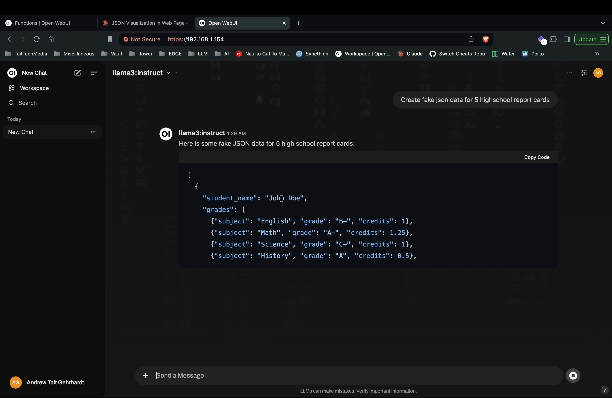The image size is (612, 398).
Task: Click the orange user avatar at top right
Action: pyautogui.click(x=598, y=73)
